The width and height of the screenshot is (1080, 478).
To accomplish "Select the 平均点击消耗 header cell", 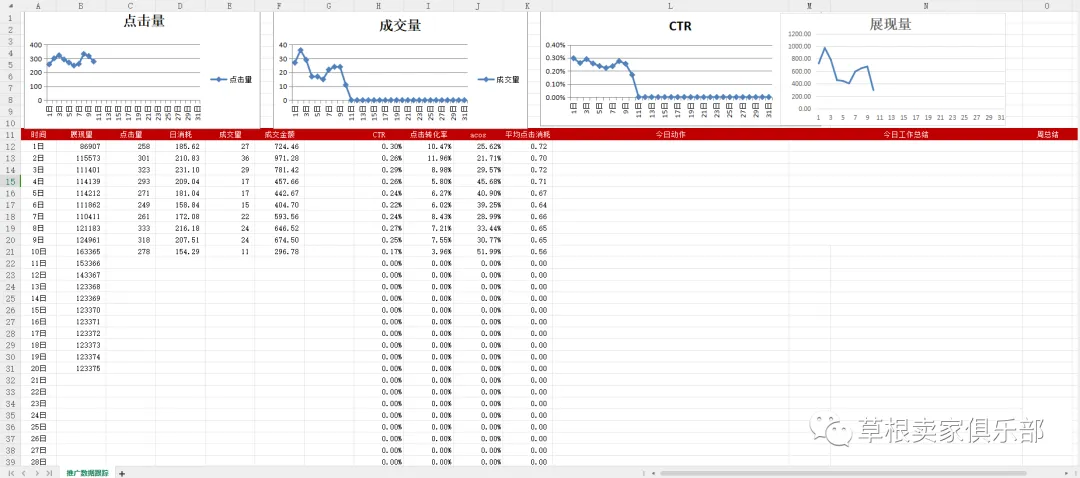I will coord(528,135).
